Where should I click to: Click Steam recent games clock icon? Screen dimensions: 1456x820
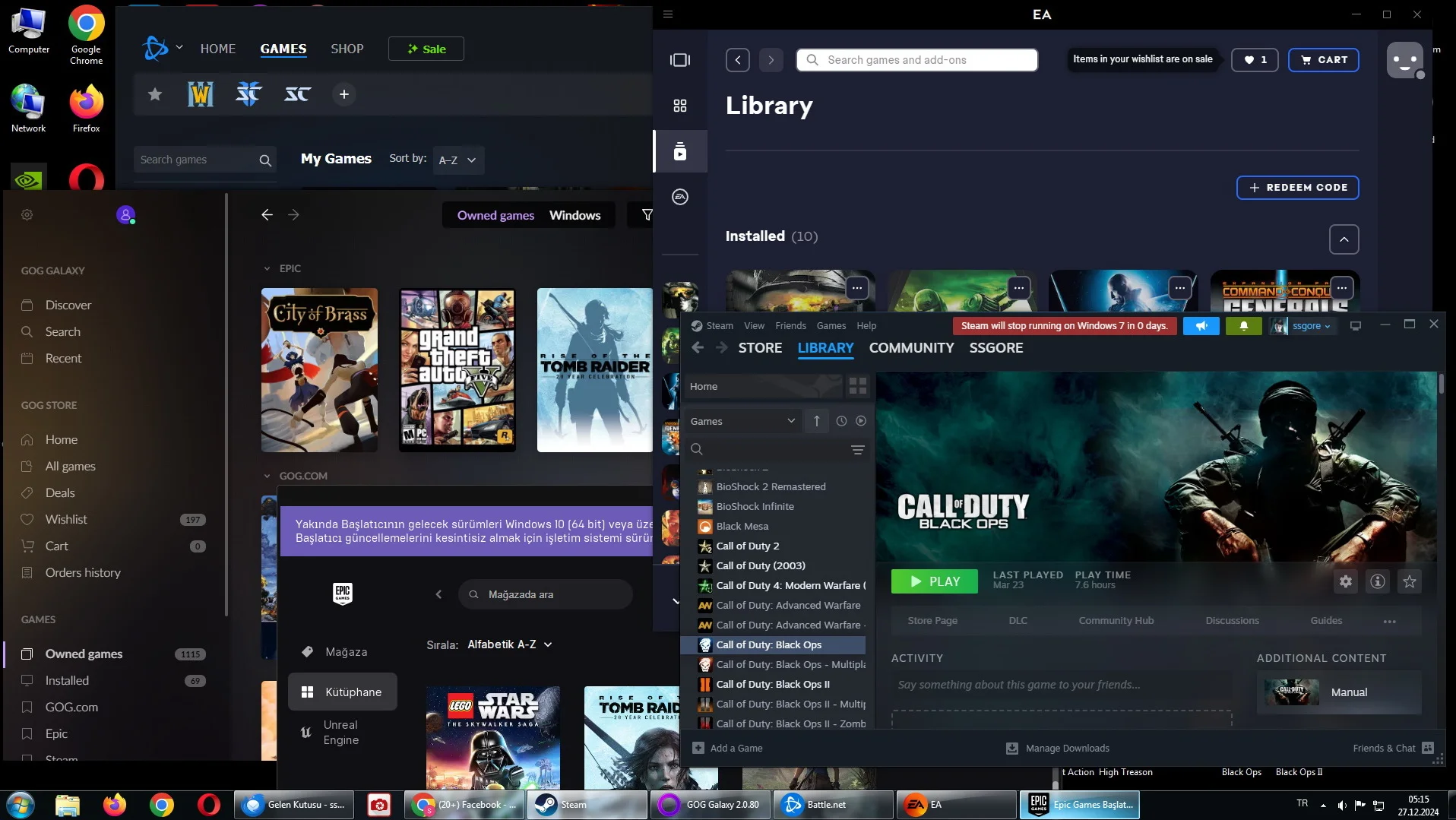[841, 421]
